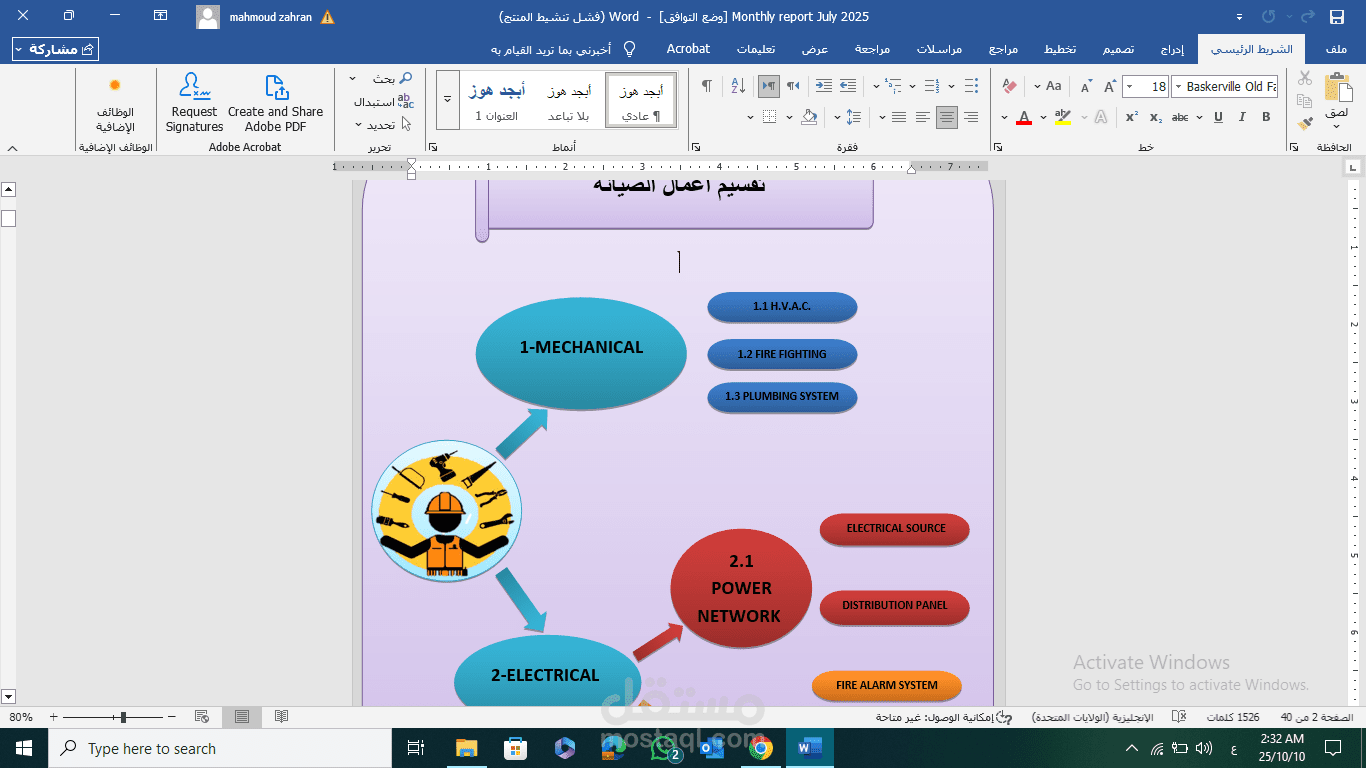The image size is (1366, 768).
Task: Toggle Italic formatting
Action: point(1242,117)
